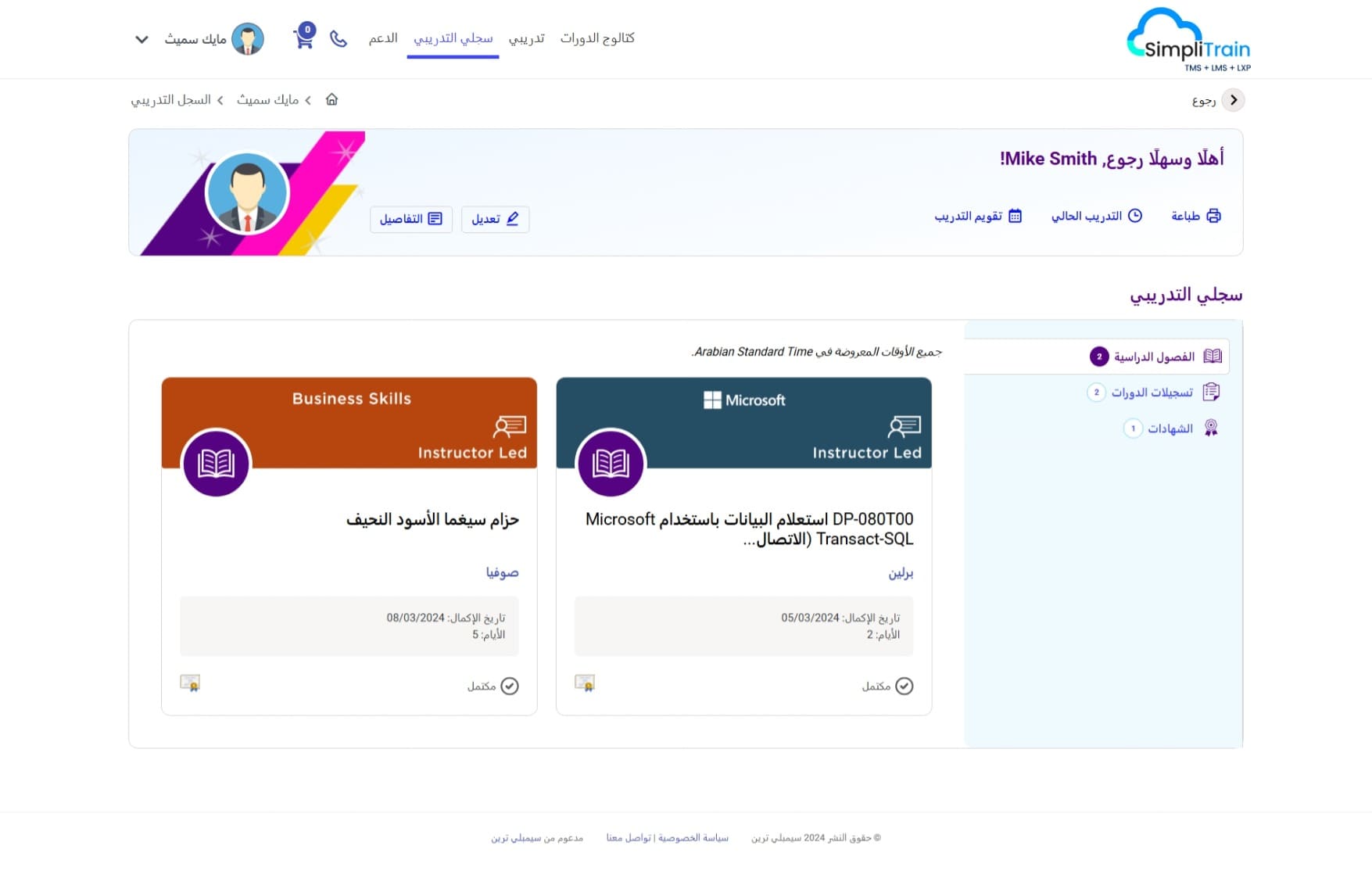Go to home via breadcrumb house icon

pos(331,99)
